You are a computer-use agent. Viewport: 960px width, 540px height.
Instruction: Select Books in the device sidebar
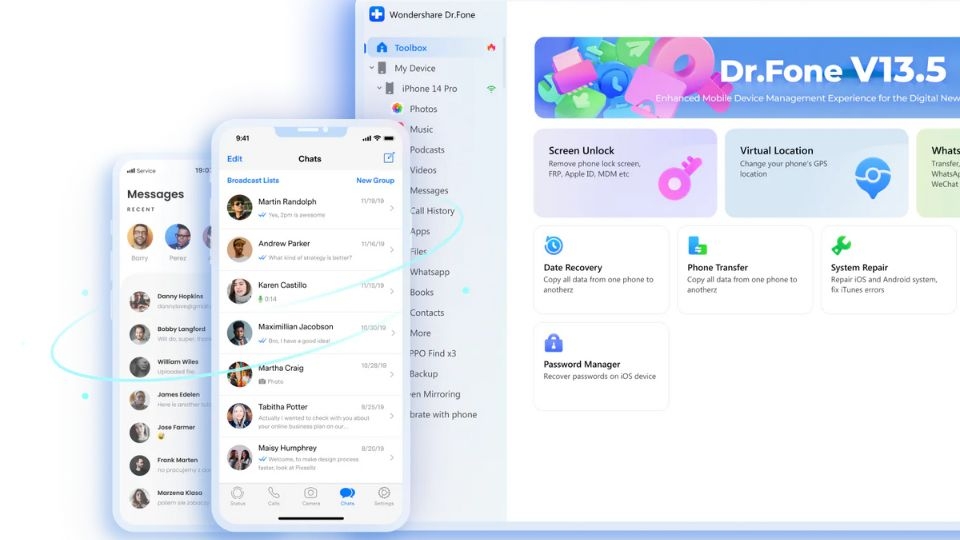(422, 292)
